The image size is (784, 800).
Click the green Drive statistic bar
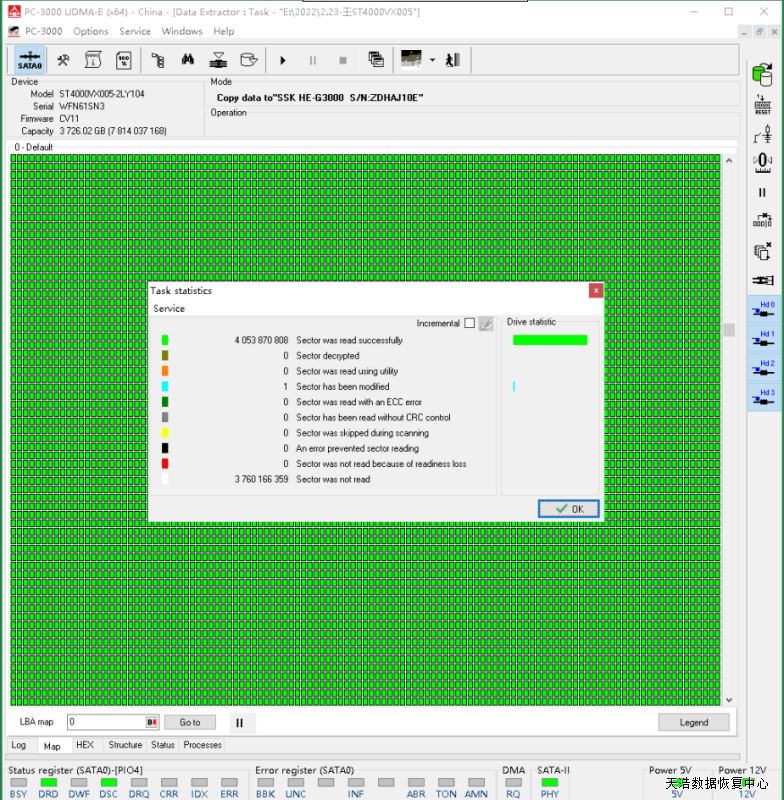550,340
